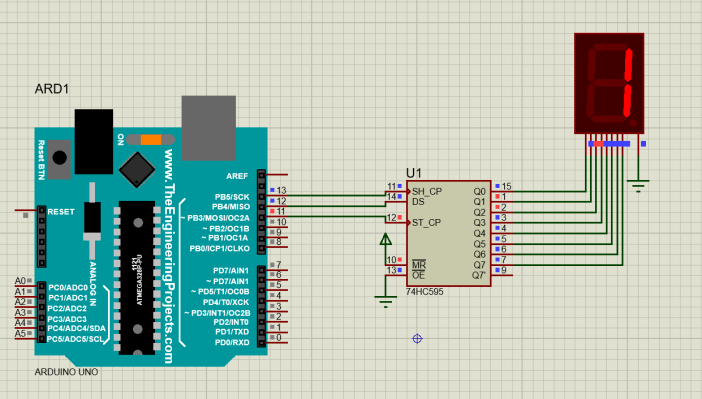Click the black power jack on Arduino
702x399 pixels.
94,142
